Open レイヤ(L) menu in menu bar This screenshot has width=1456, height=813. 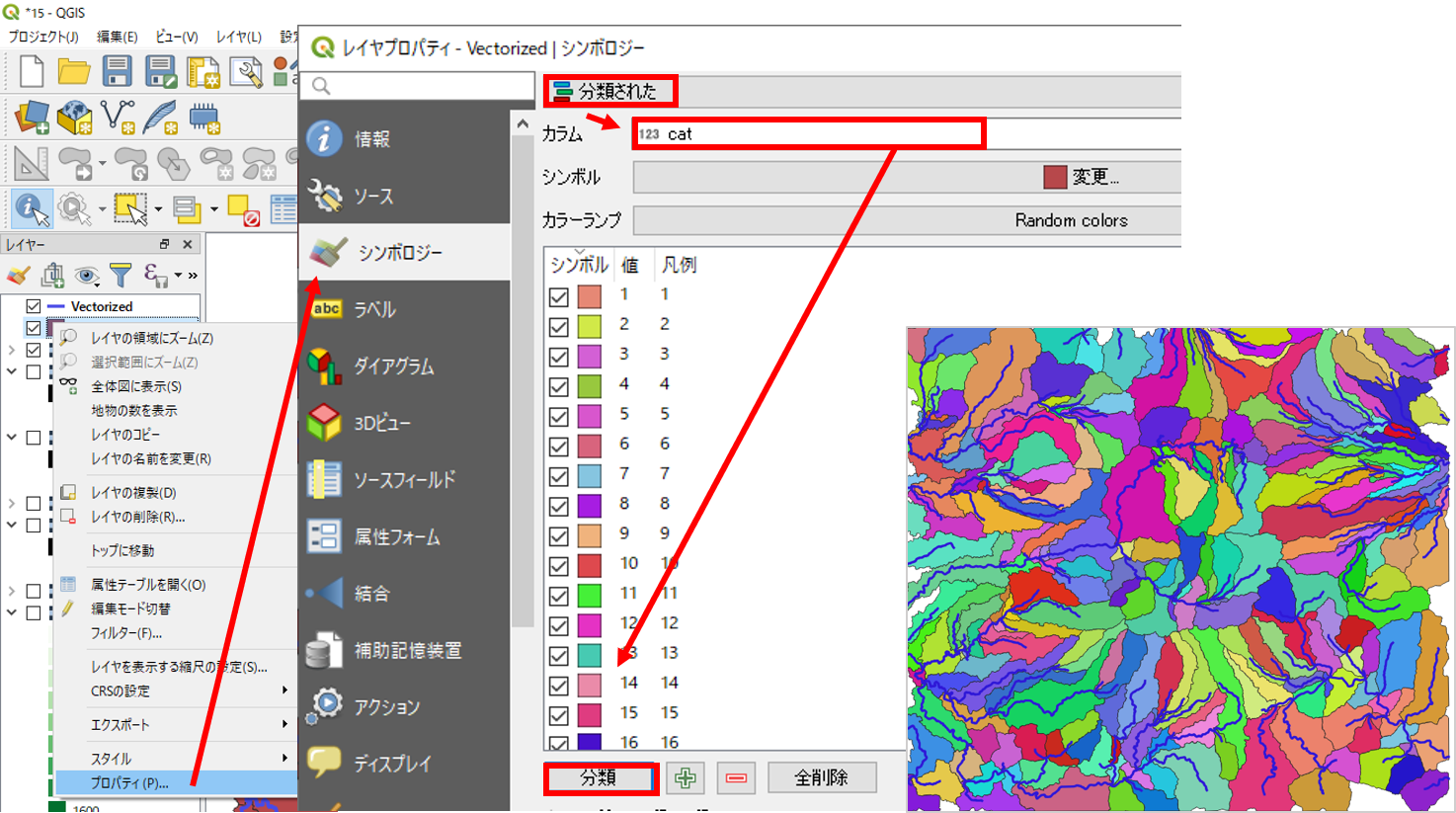(x=239, y=37)
